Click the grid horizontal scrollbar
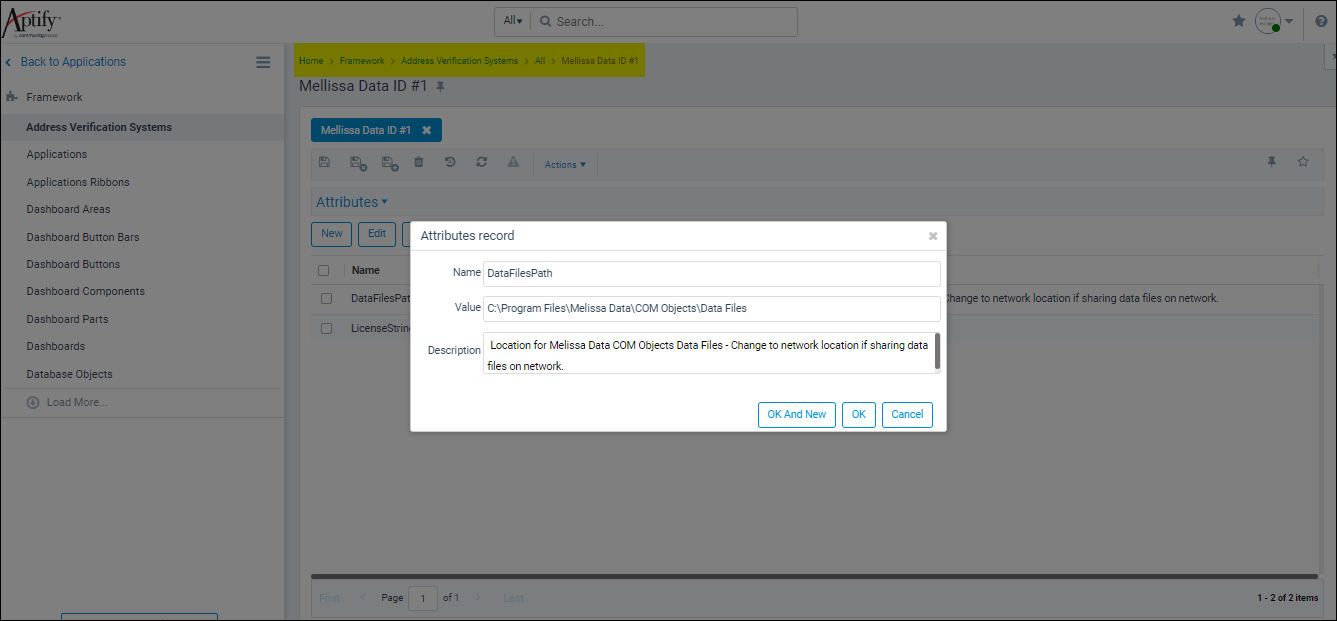Screen dimensions: 1337x621 [x=814, y=576]
